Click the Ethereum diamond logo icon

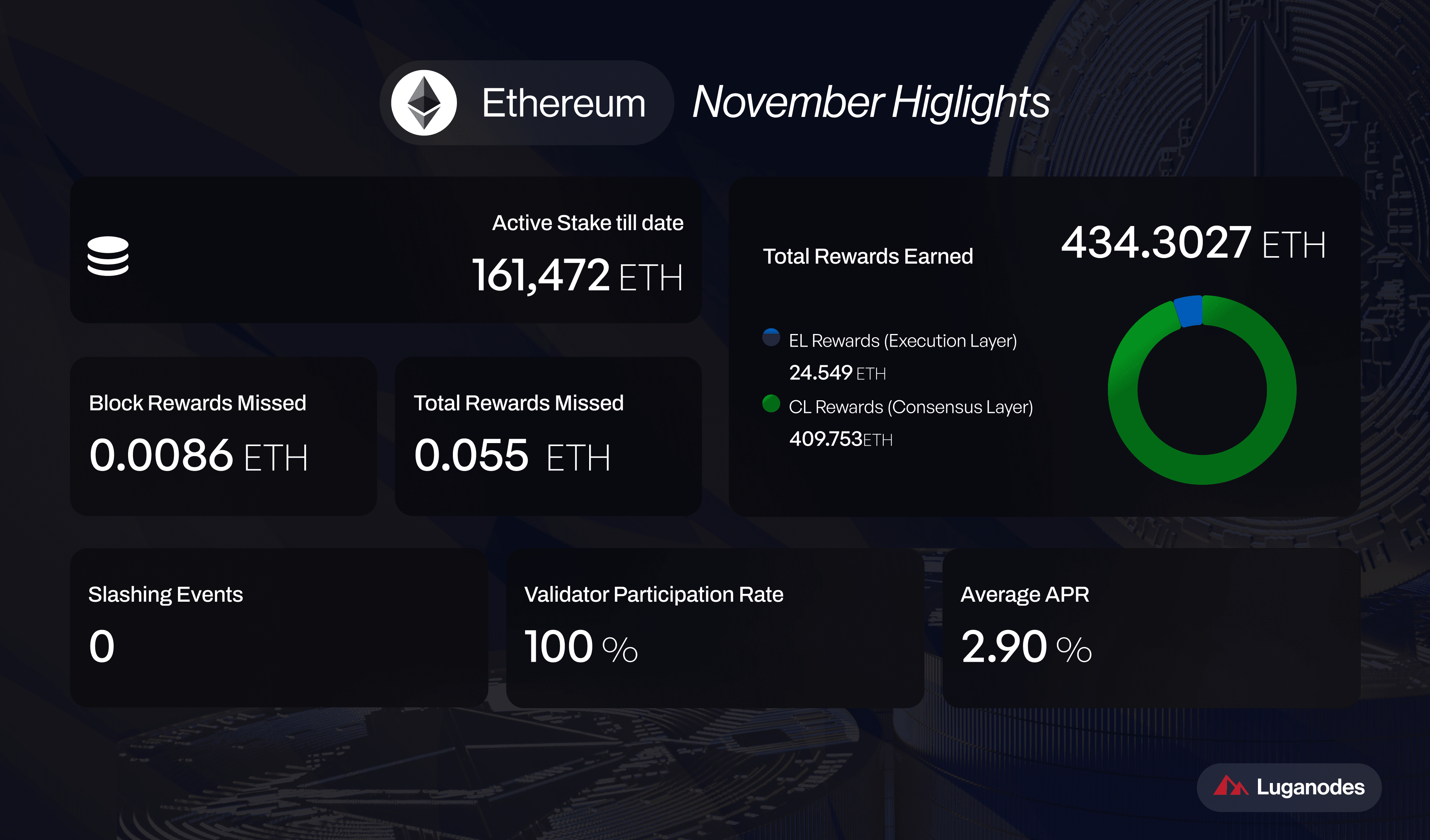(423, 103)
